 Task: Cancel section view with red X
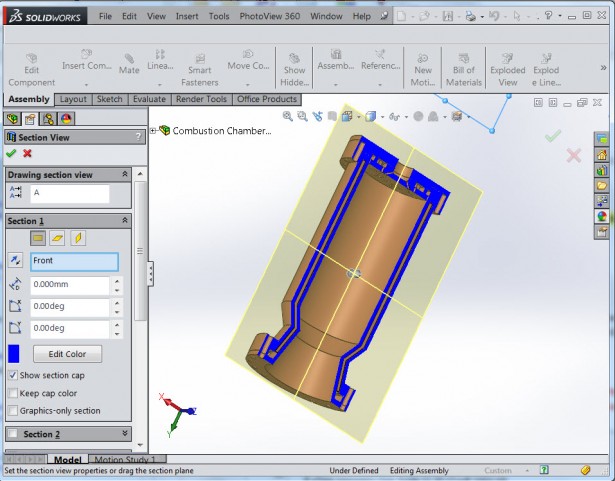(27, 153)
